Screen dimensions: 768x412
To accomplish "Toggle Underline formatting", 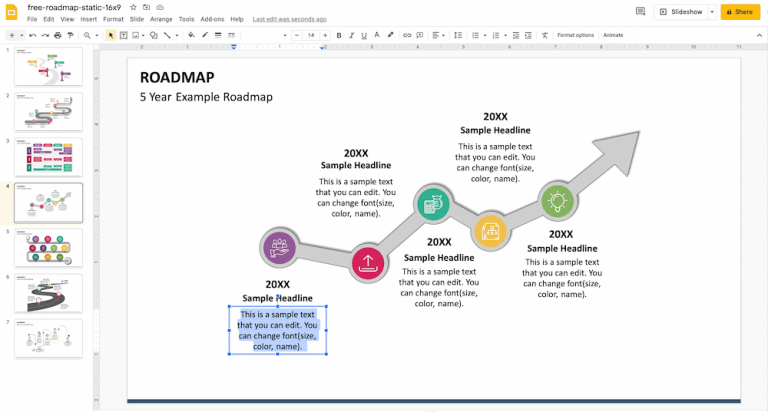I will [365, 35].
